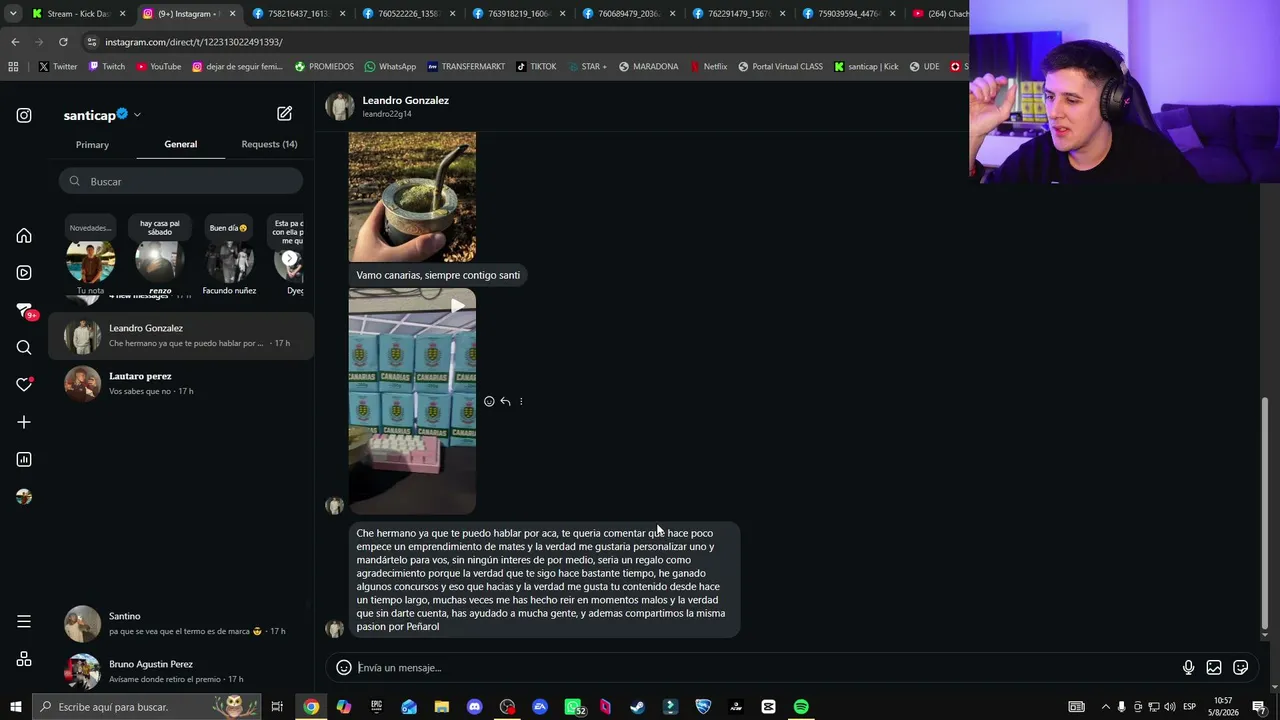Open the mate cup photo thumbnail
This screenshot has height=720, width=1280.
(412, 197)
